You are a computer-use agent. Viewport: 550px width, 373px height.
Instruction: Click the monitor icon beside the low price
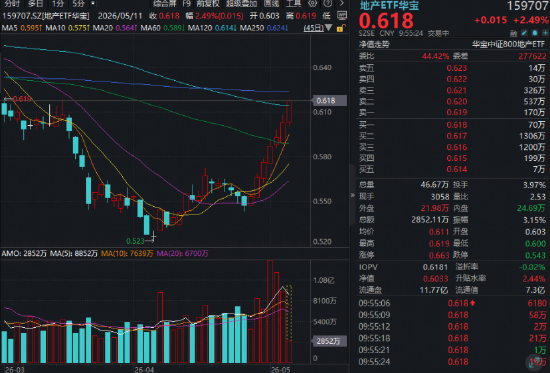[341, 16]
